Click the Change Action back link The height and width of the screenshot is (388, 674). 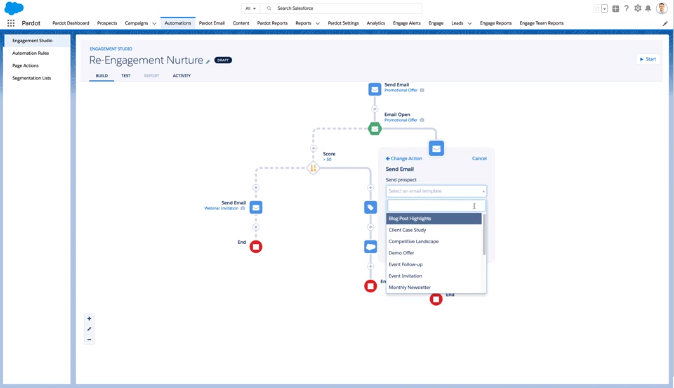click(x=404, y=159)
